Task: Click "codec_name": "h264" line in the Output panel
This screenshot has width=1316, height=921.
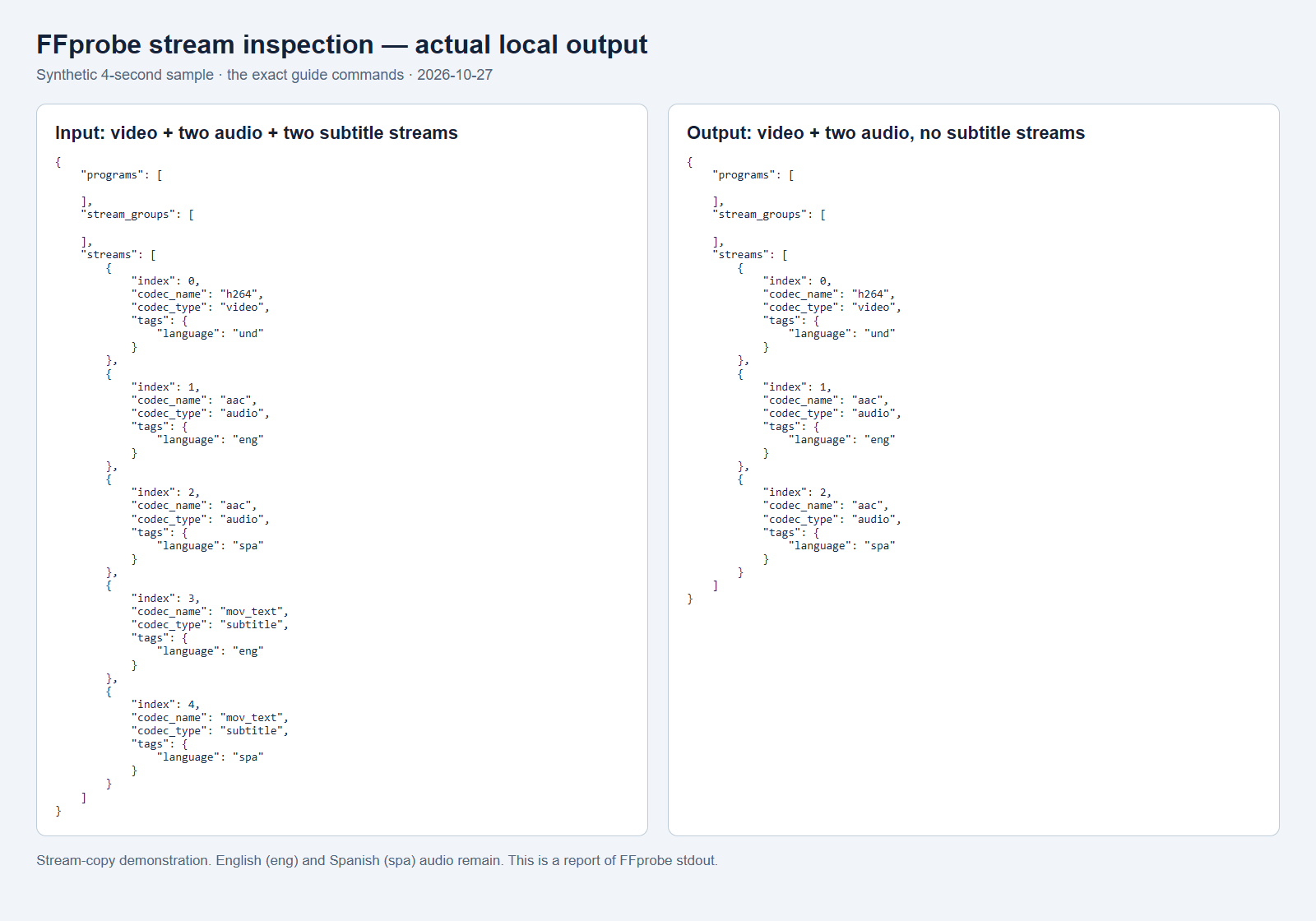Action: point(829,294)
